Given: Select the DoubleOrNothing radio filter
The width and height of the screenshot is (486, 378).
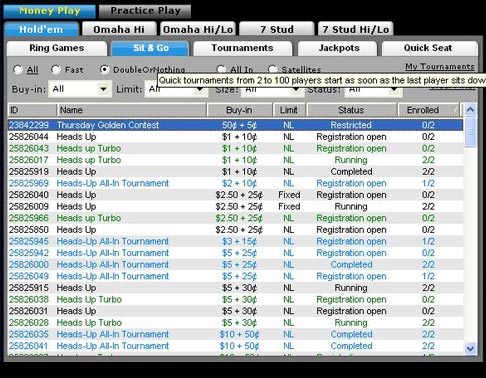Looking at the screenshot, I should 104,70.
